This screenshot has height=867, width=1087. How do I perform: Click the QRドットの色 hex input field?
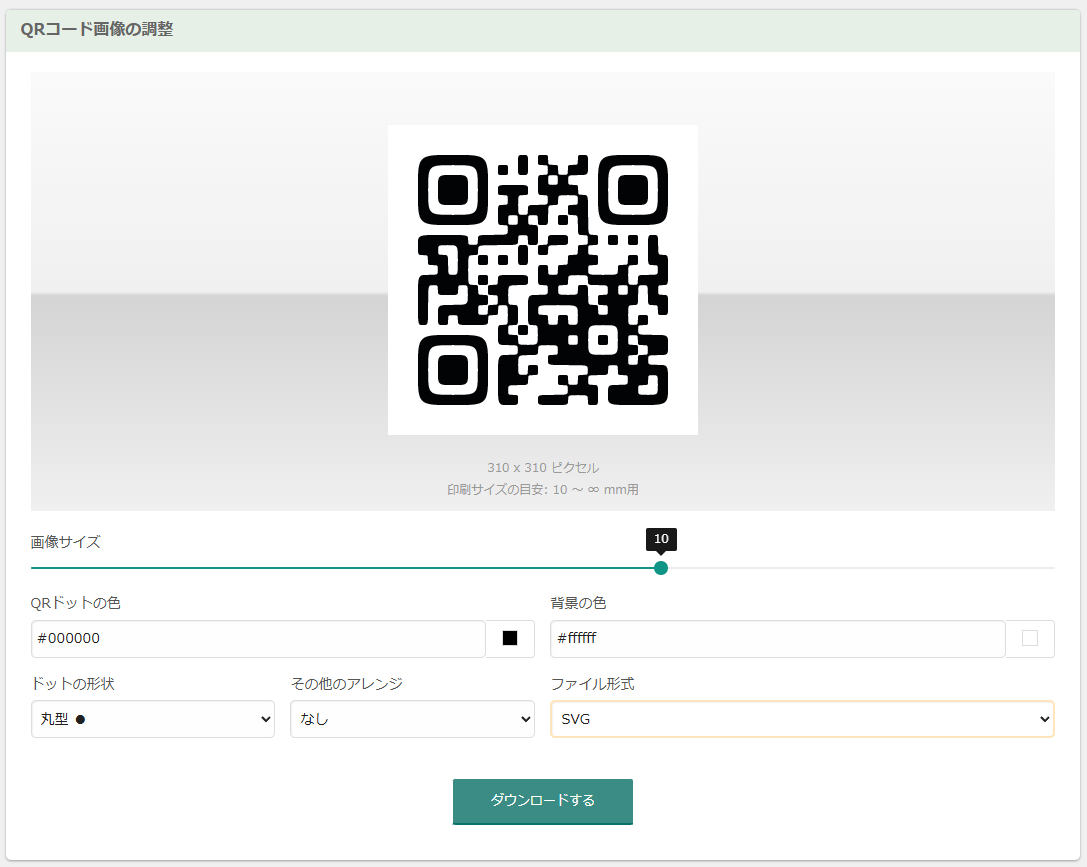258,638
